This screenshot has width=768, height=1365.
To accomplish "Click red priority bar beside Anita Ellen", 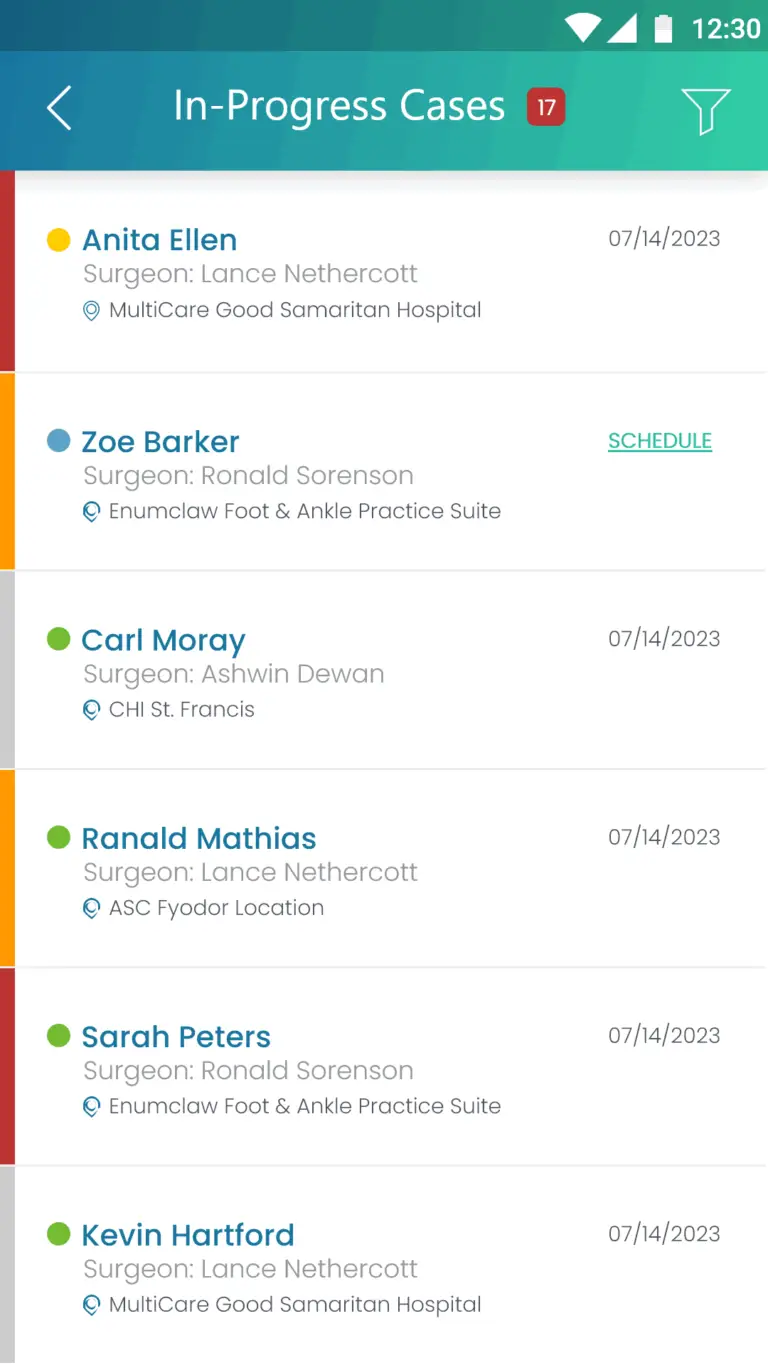I will pyautogui.click(x=7, y=272).
